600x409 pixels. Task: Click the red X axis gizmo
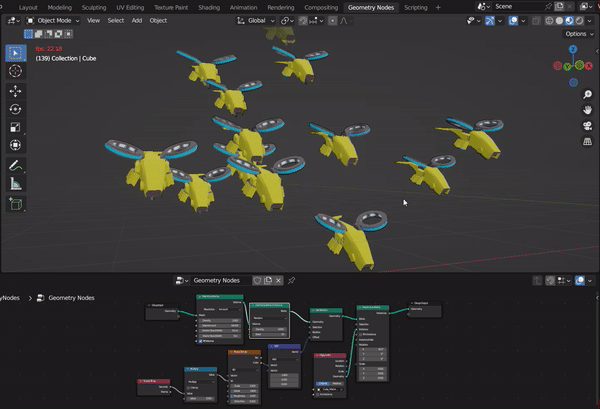(x=589, y=66)
